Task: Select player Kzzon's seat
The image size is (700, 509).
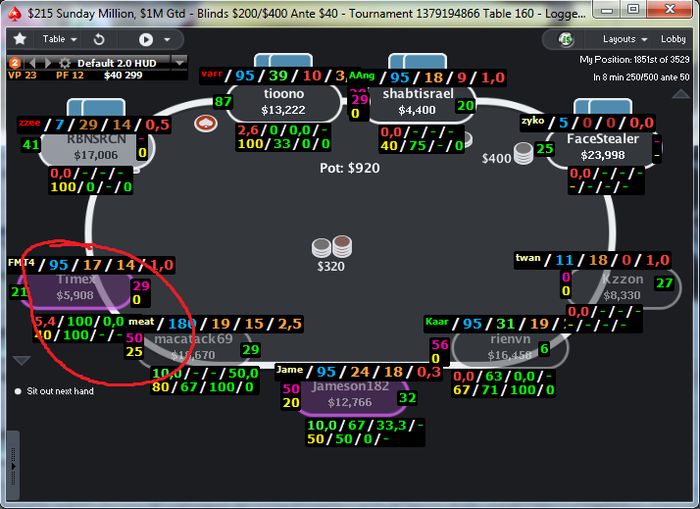Action: 623,287
